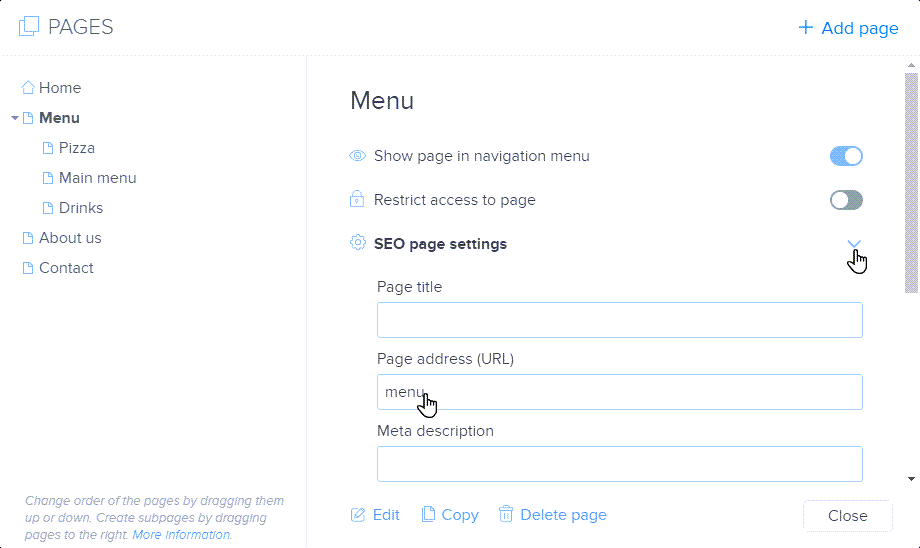The image size is (920, 548).
Task: Select the About us page
Action: (70, 238)
